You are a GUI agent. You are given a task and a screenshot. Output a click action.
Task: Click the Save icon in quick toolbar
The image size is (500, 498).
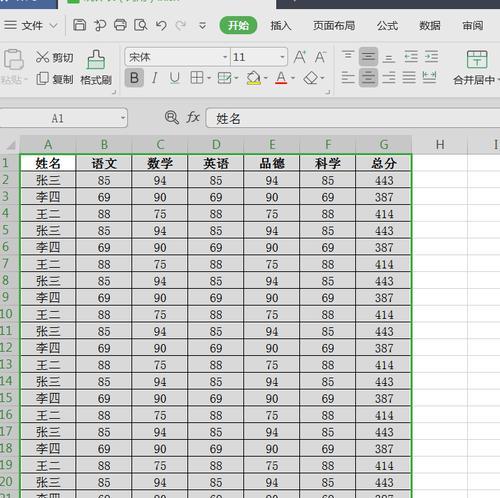[x=79, y=25]
